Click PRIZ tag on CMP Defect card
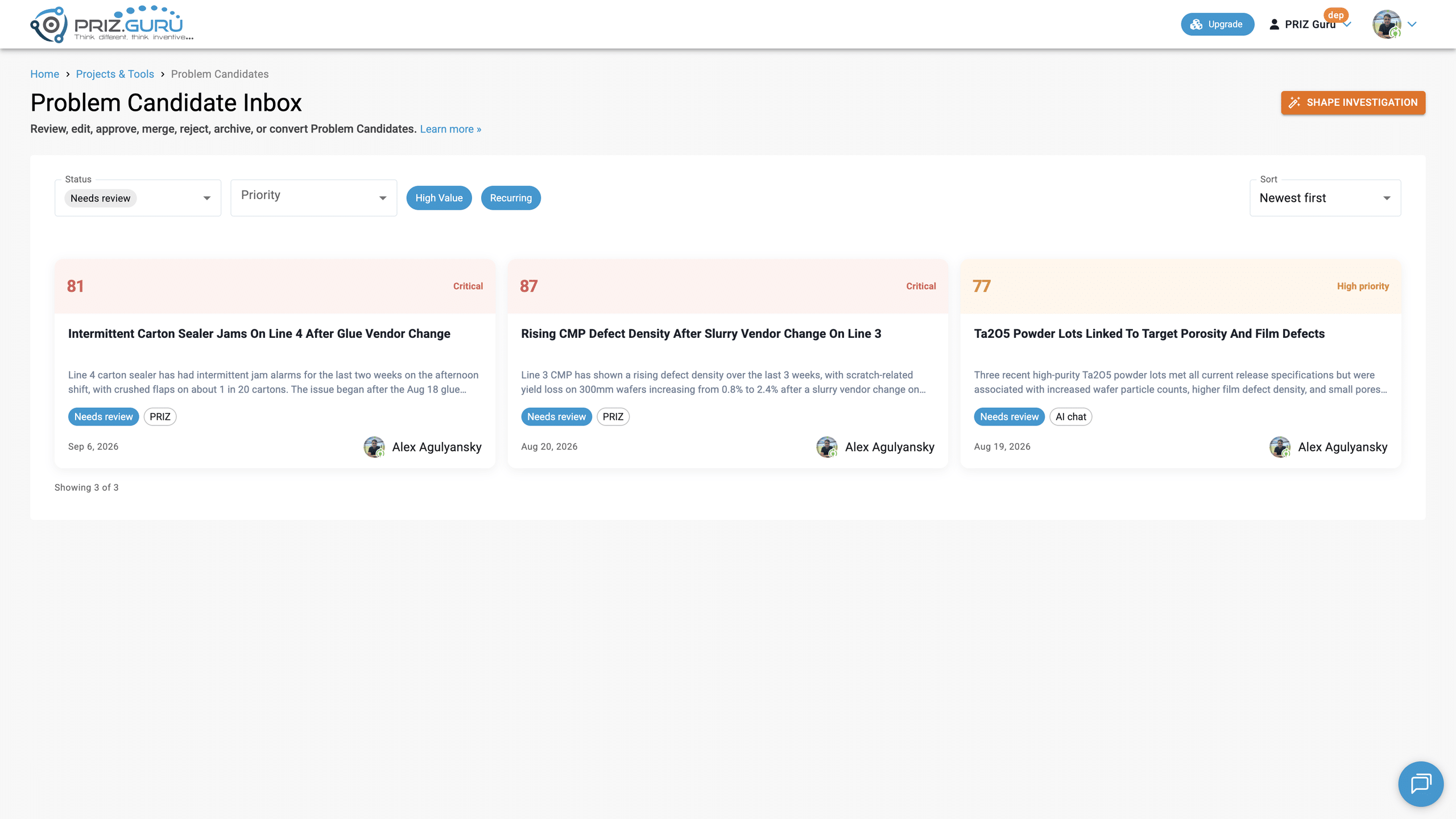The height and width of the screenshot is (819, 1456). tap(613, 417)
